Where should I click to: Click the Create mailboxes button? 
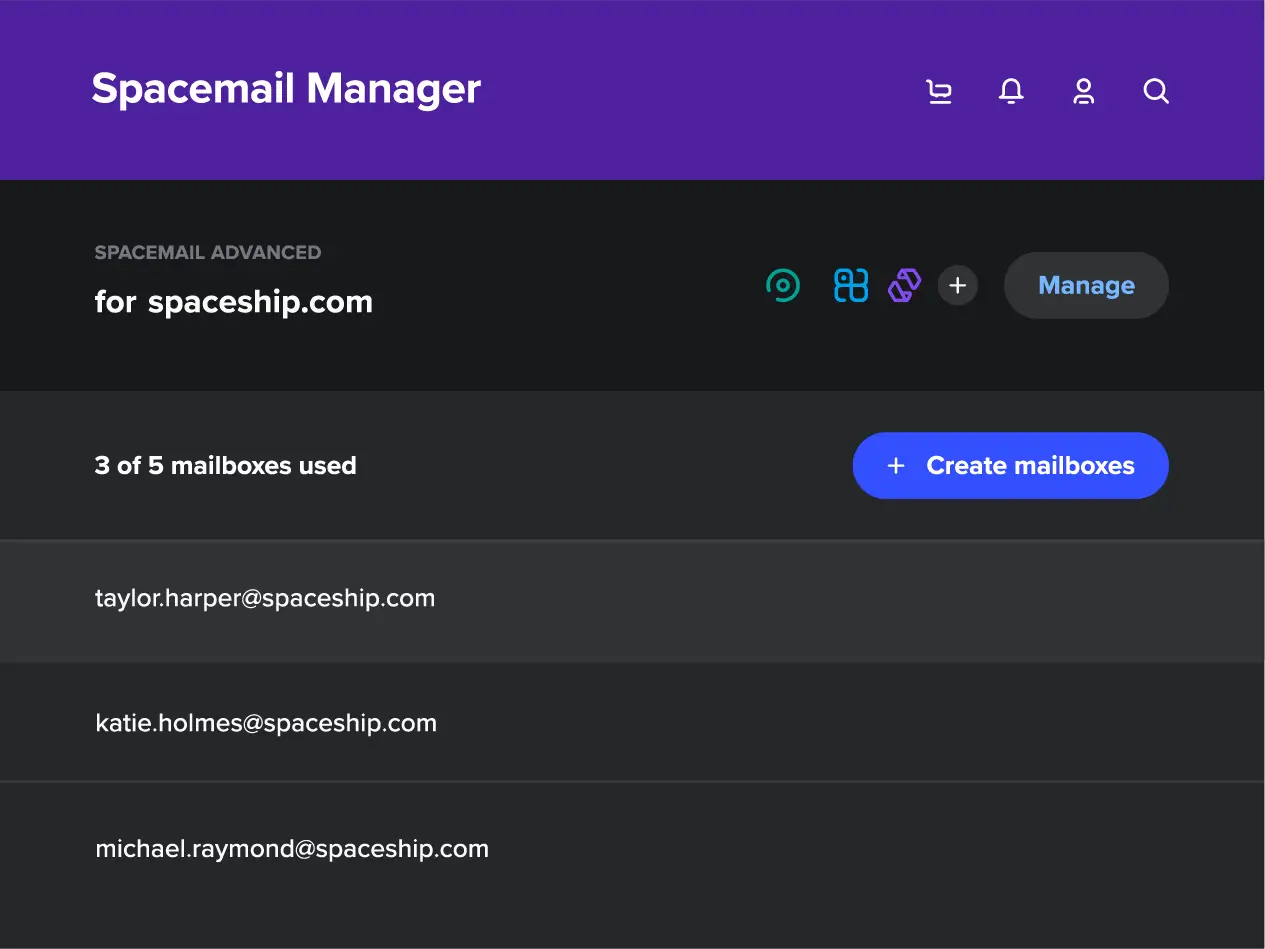(x=1010, y=465)
